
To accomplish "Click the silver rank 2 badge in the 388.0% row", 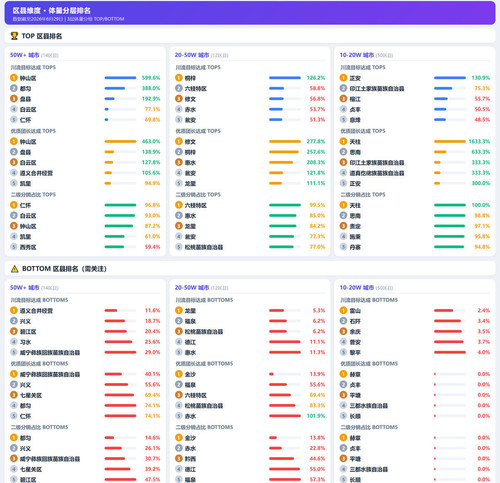I will click(x=14, y=88).
